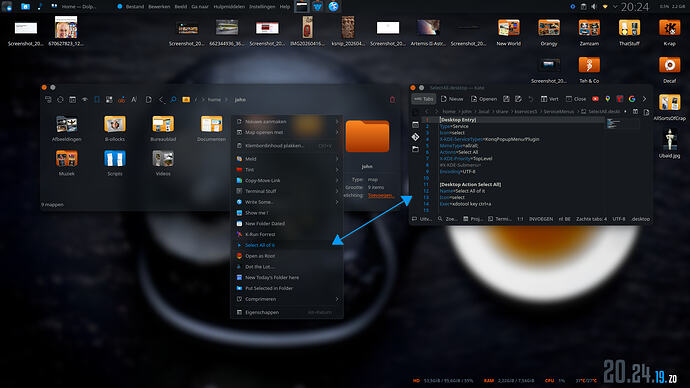The width and height of the screenshot is (690, 388).
Task: Choose 'Open as Root' from context menu
Action: 286,256
